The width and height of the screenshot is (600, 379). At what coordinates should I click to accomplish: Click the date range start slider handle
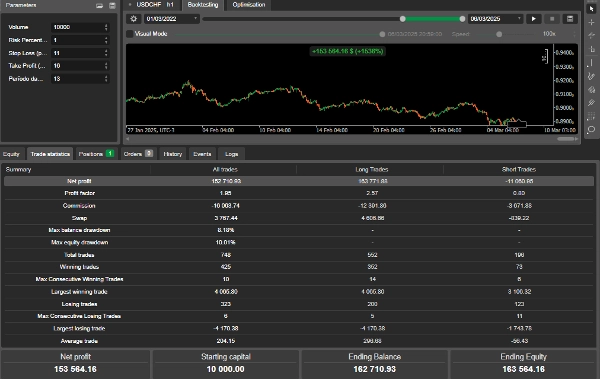[403, 19]
